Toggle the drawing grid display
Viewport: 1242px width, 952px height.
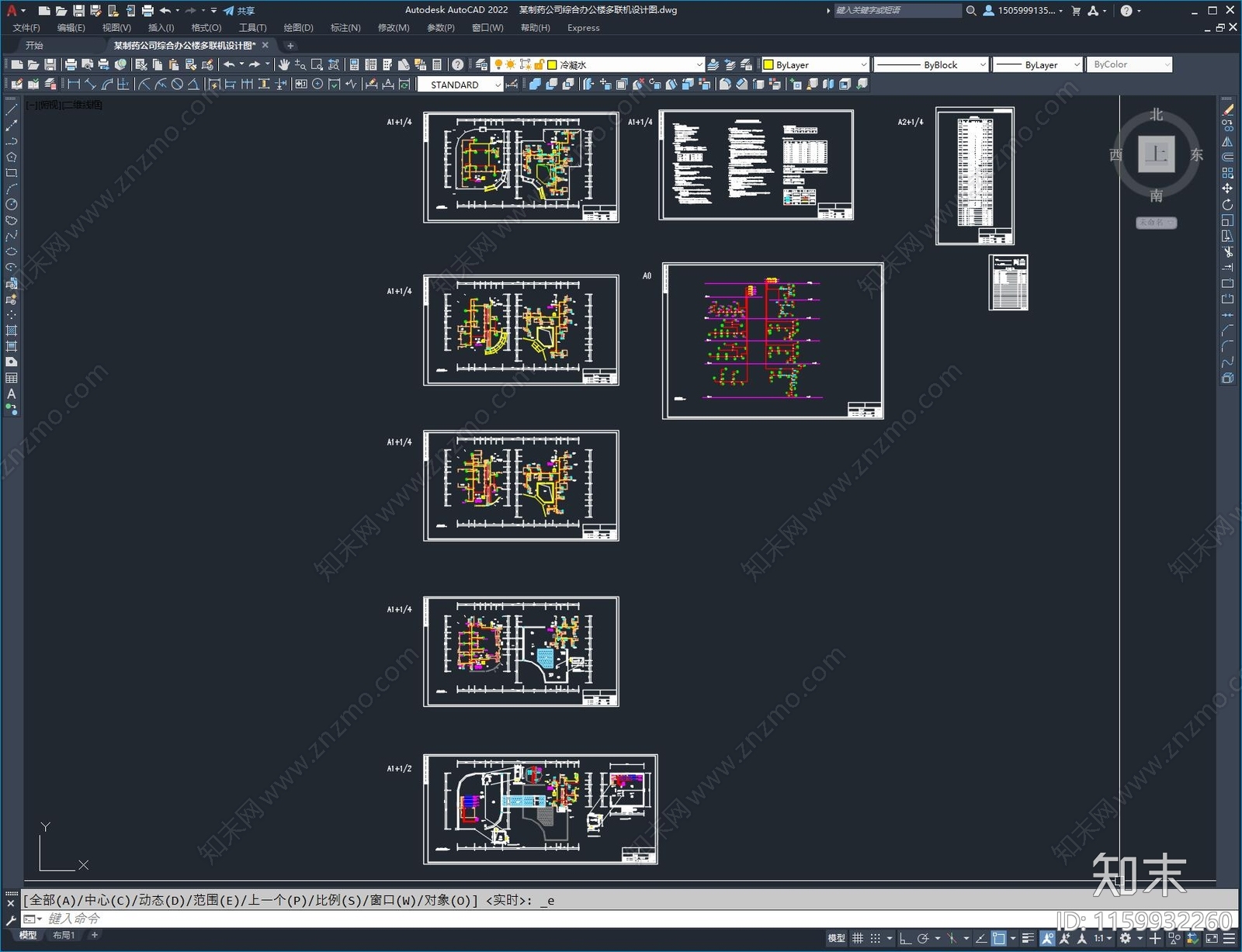(858, 938)
